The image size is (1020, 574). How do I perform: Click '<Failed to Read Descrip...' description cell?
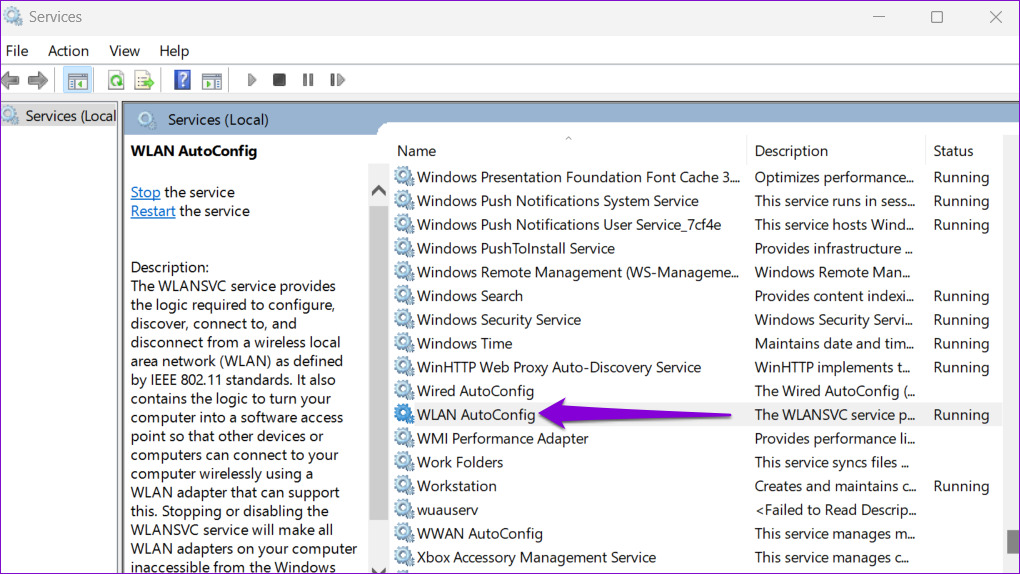[835, 510]
